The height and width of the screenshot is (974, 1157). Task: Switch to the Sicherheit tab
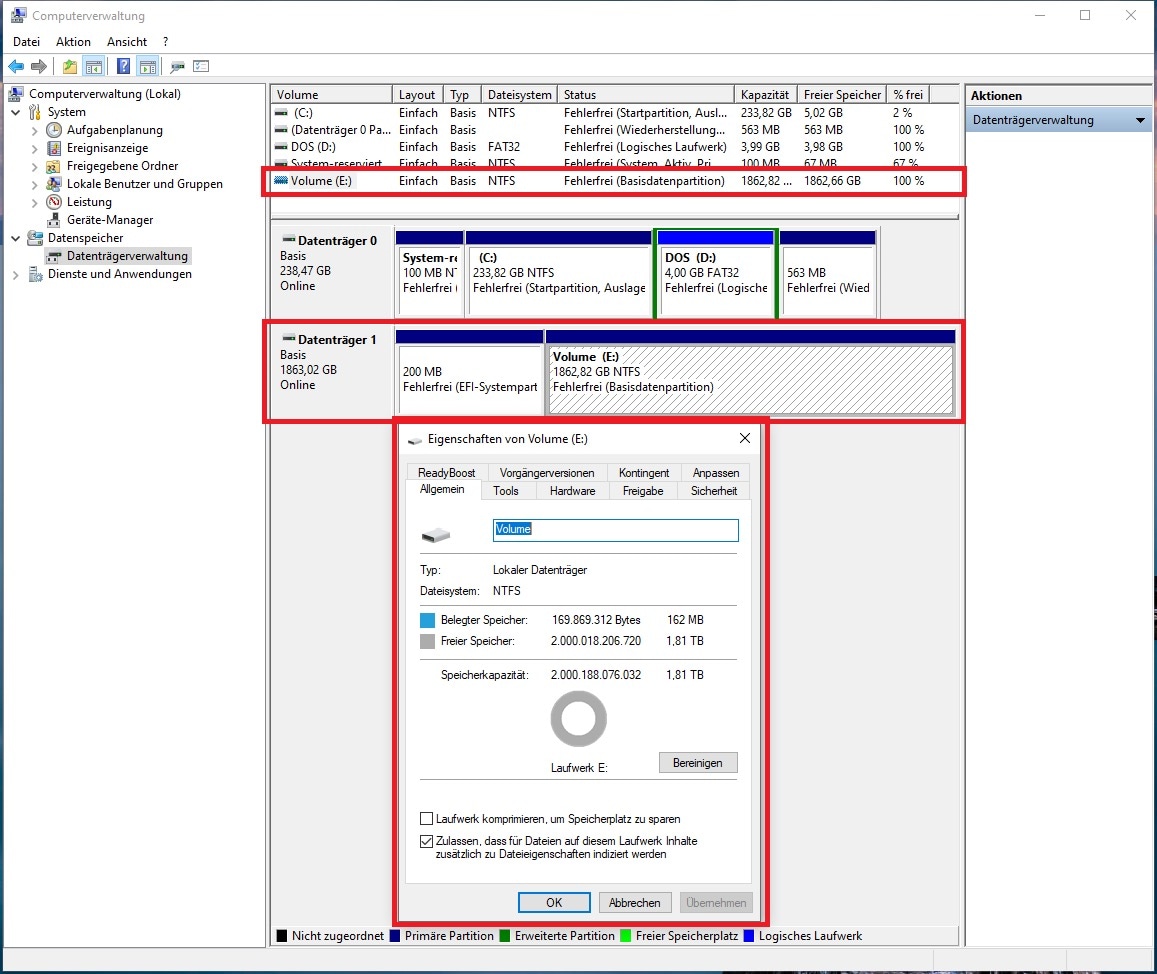tap(714, 491)
